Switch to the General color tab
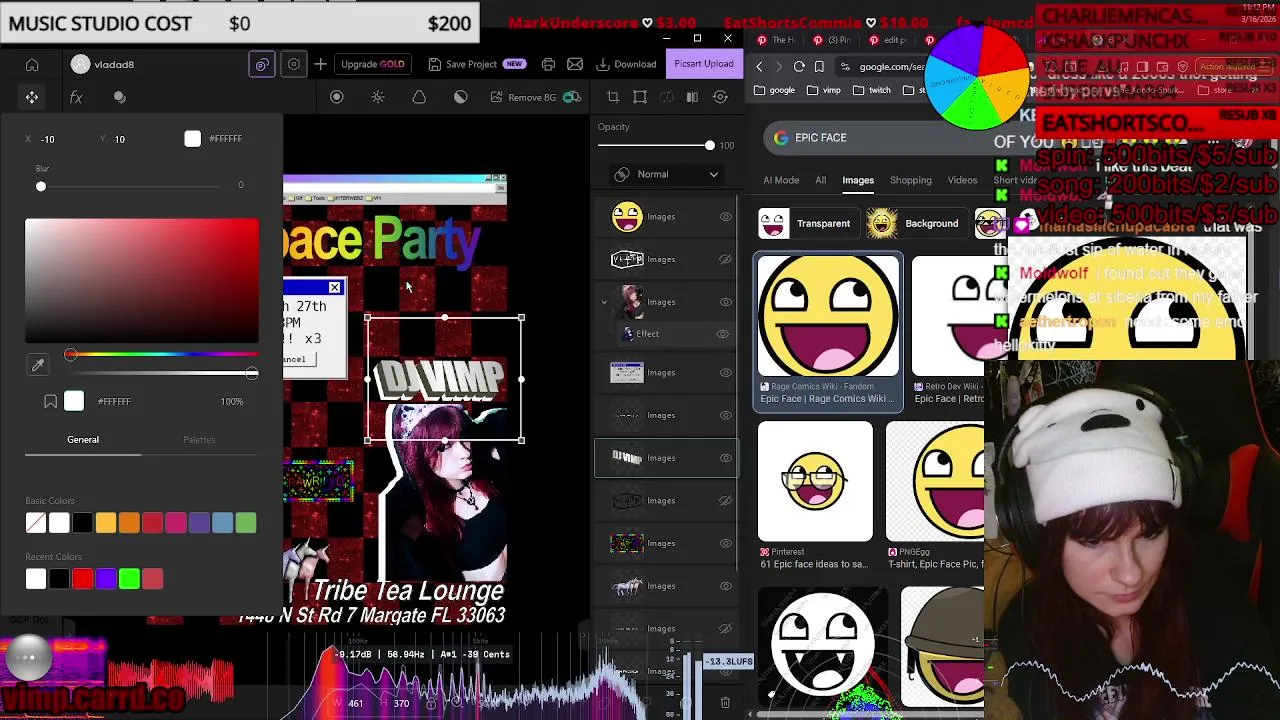Image resolution: width=1280 pixels, height=720 pixels. pyautogui.click(x=83, y=440)
